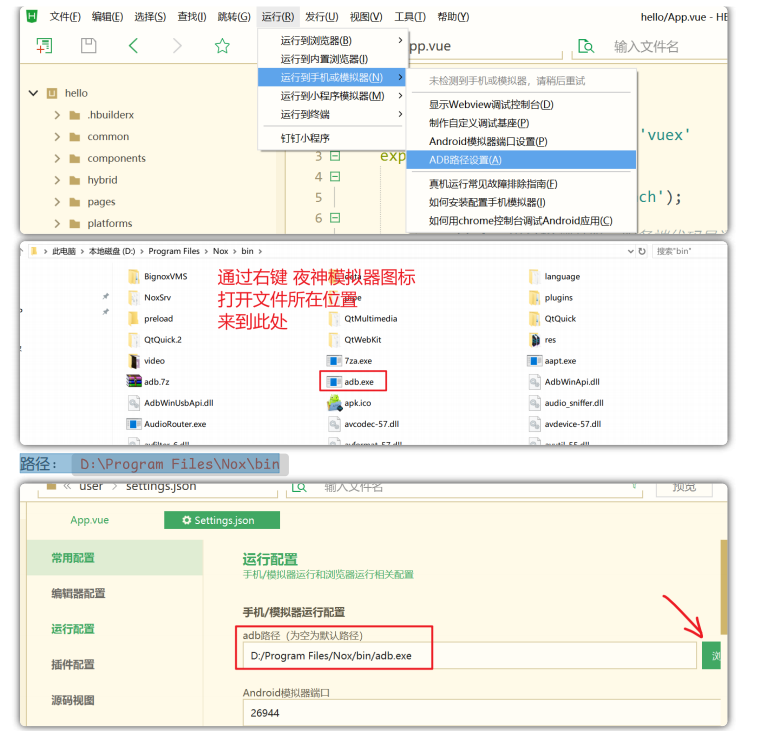
Task: Select 显示Webview调试控制台(D) entry
Action: coord(521,105)
